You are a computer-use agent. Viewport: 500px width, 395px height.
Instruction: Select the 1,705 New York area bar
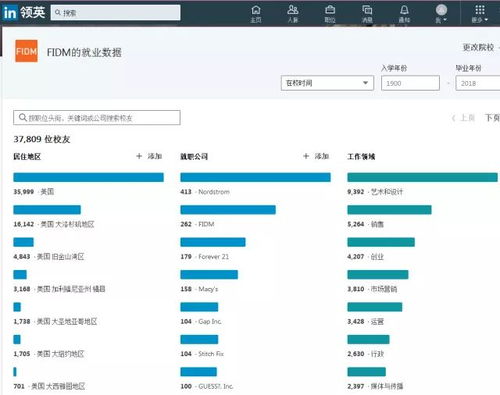17,339
